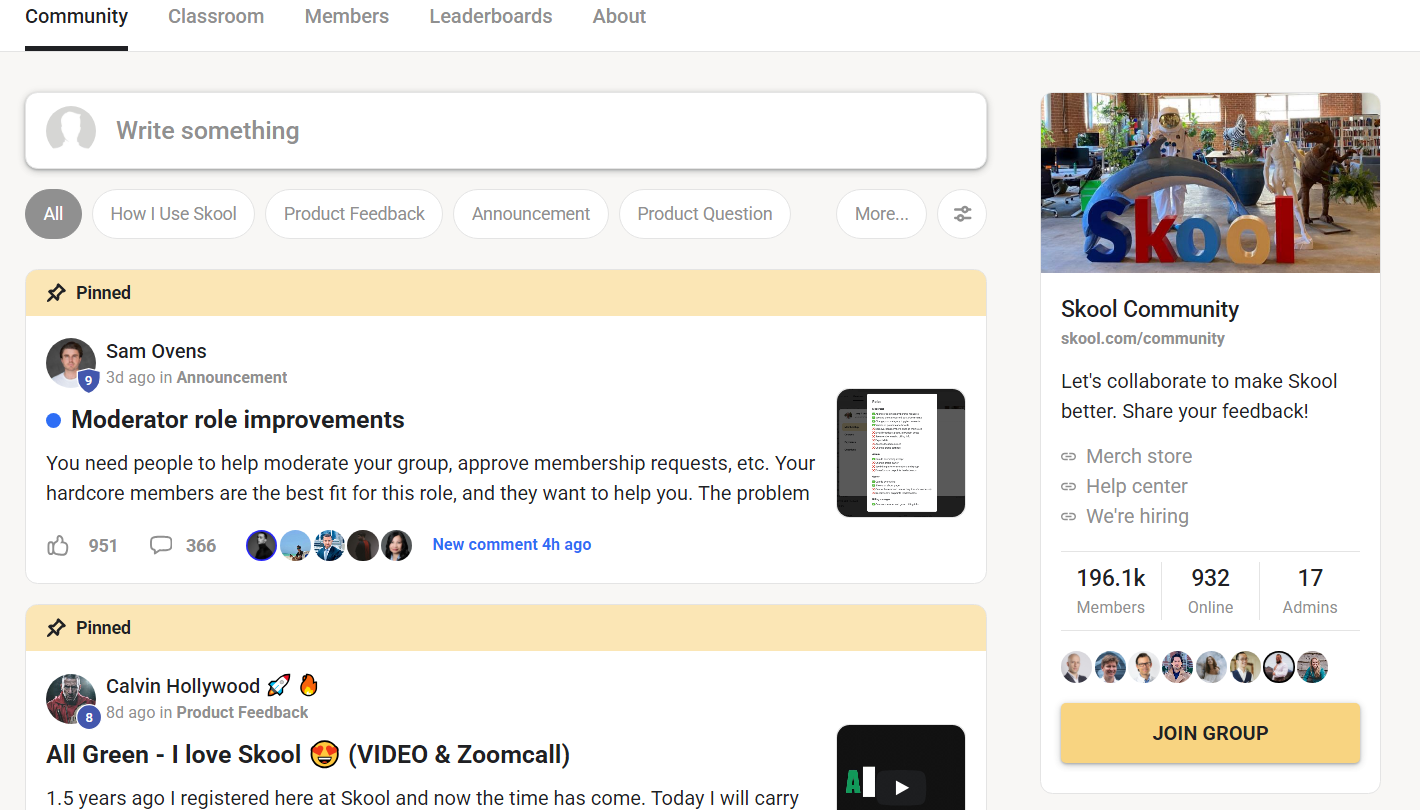Viewport: 1420px width, 810px height.
Task: Open Calvin Hollywood's profile avatar
Action: 71,698
